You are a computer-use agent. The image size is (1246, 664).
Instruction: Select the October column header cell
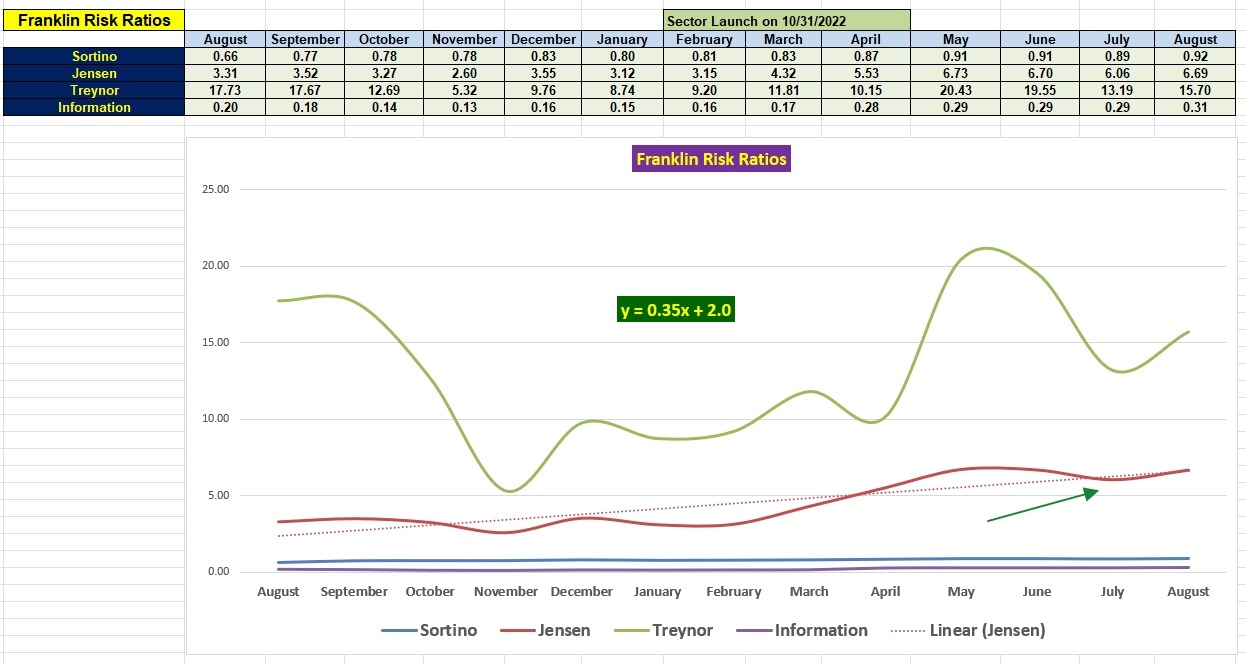[x=384, y=39]
